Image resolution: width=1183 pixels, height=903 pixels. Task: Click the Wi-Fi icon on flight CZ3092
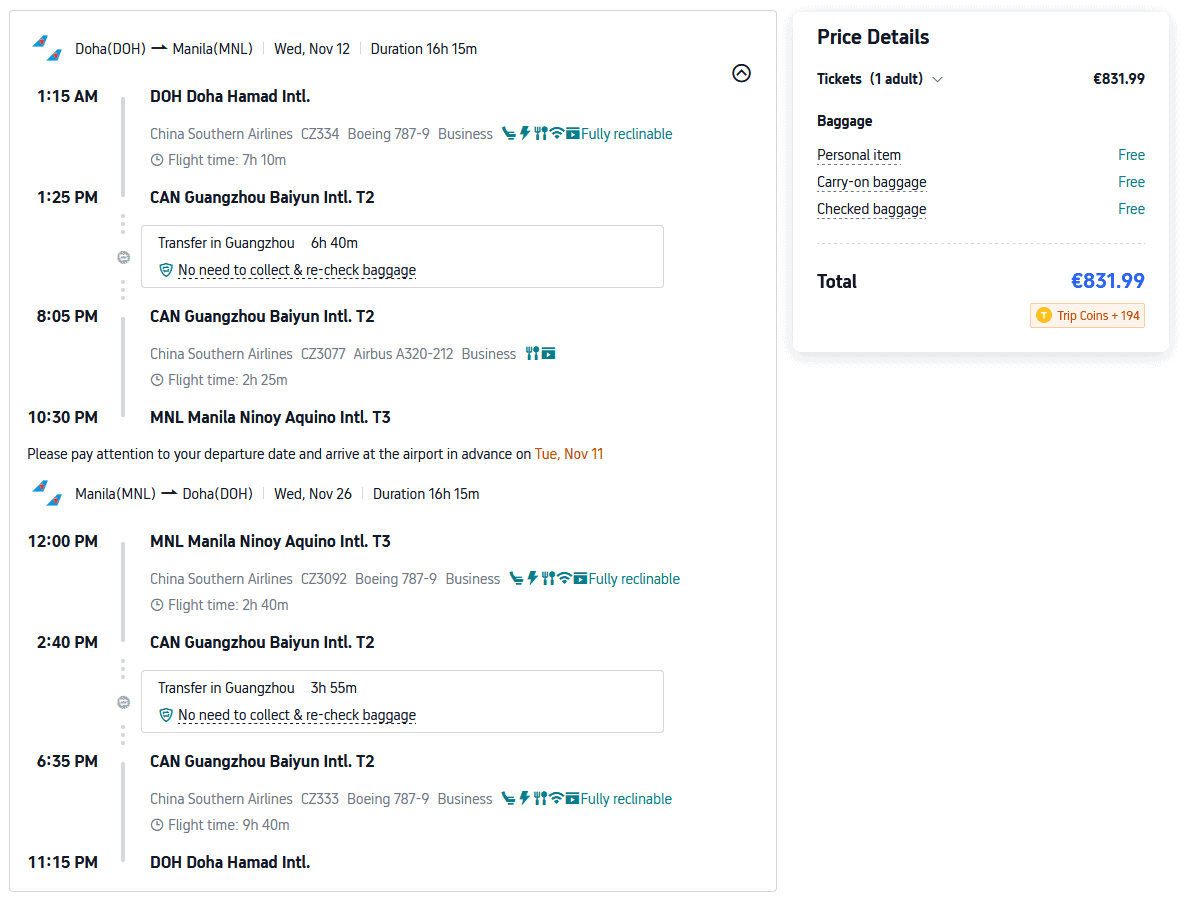point(564,579)
